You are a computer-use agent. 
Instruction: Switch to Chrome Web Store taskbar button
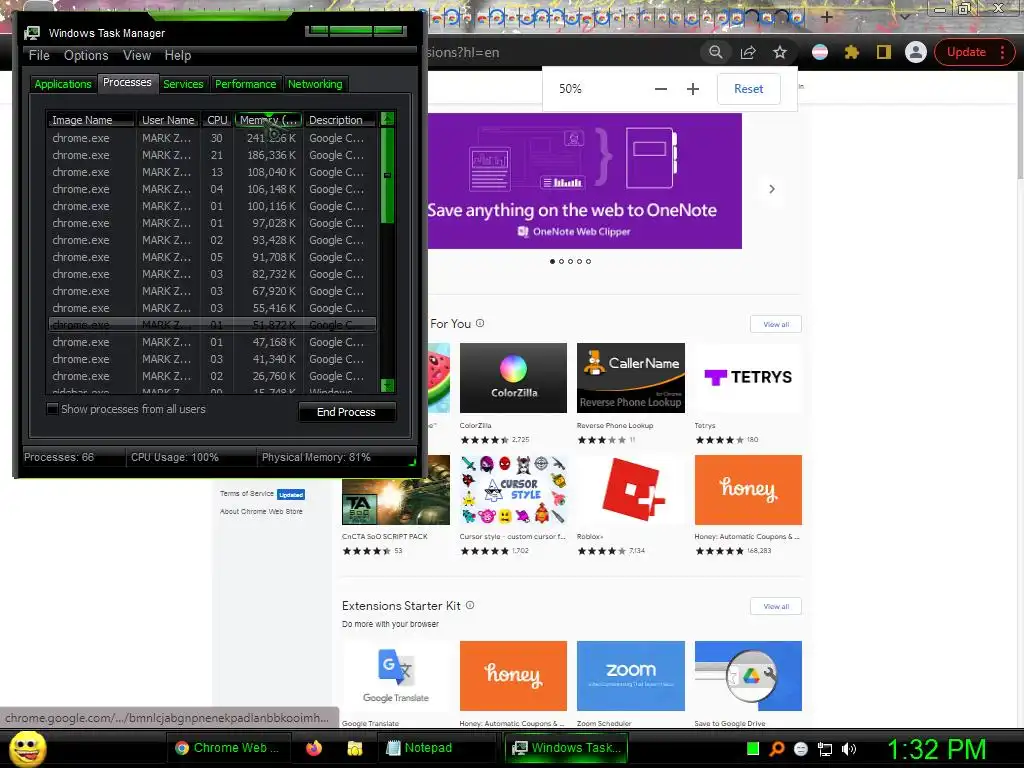point(227,748)
